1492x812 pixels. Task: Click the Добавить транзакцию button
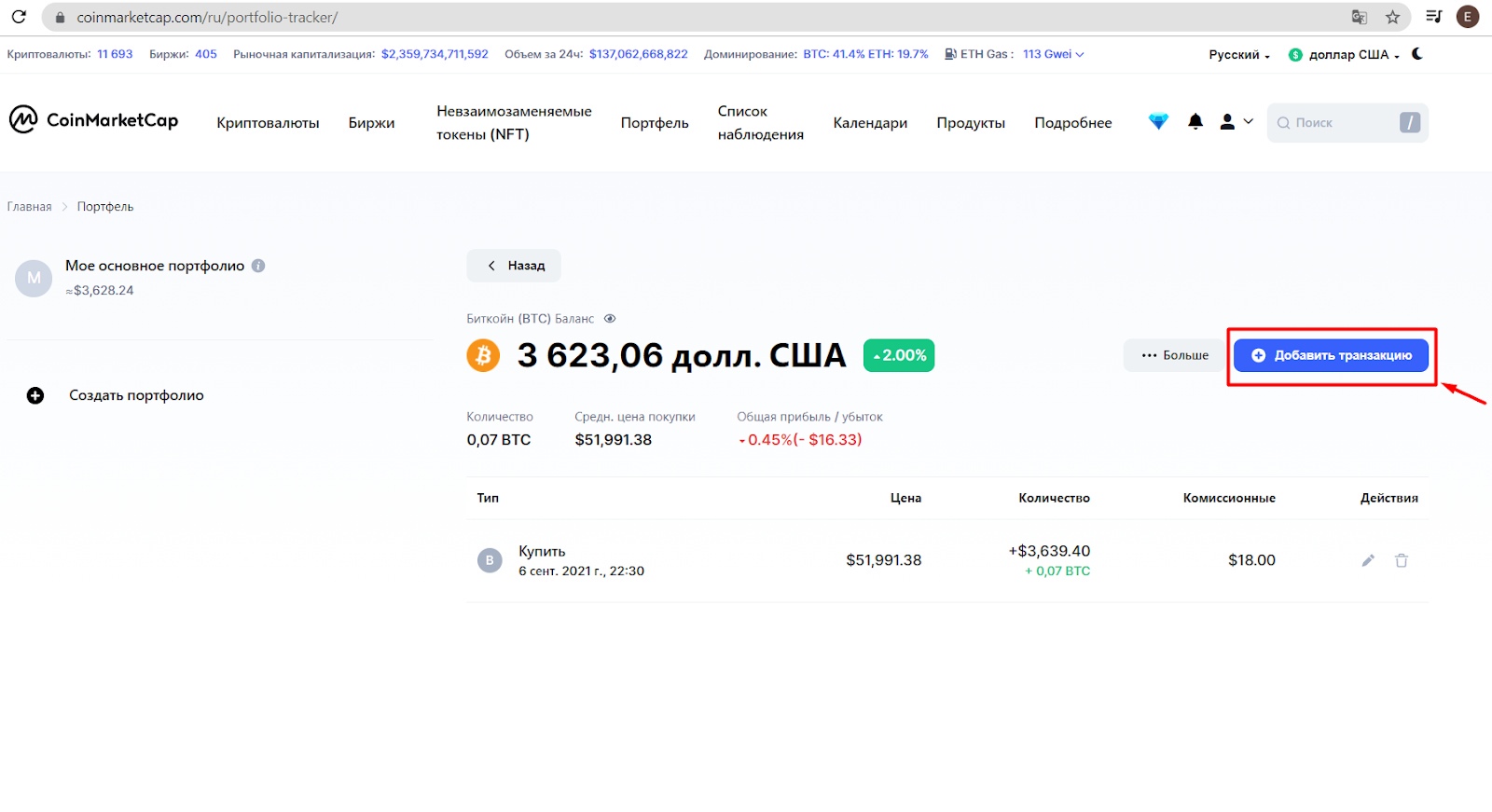pos(1331,355)
